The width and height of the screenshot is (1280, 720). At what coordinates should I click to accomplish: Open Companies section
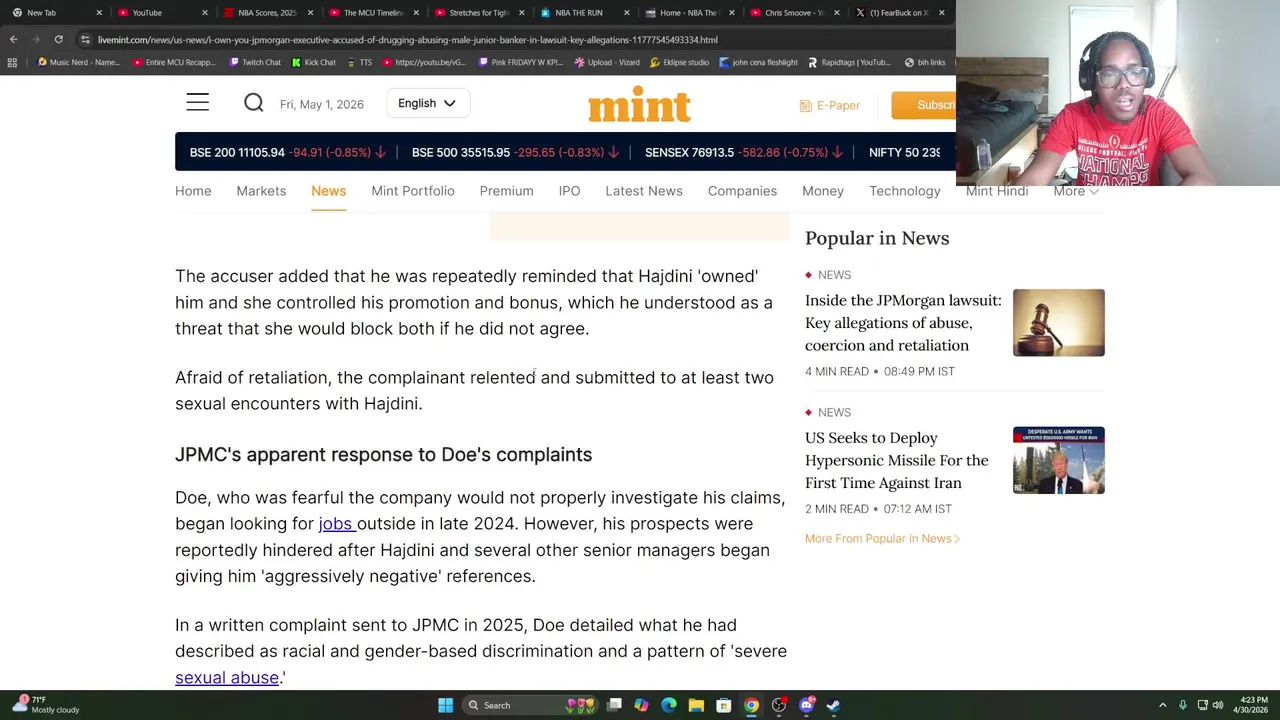click(x=742, y=191)
